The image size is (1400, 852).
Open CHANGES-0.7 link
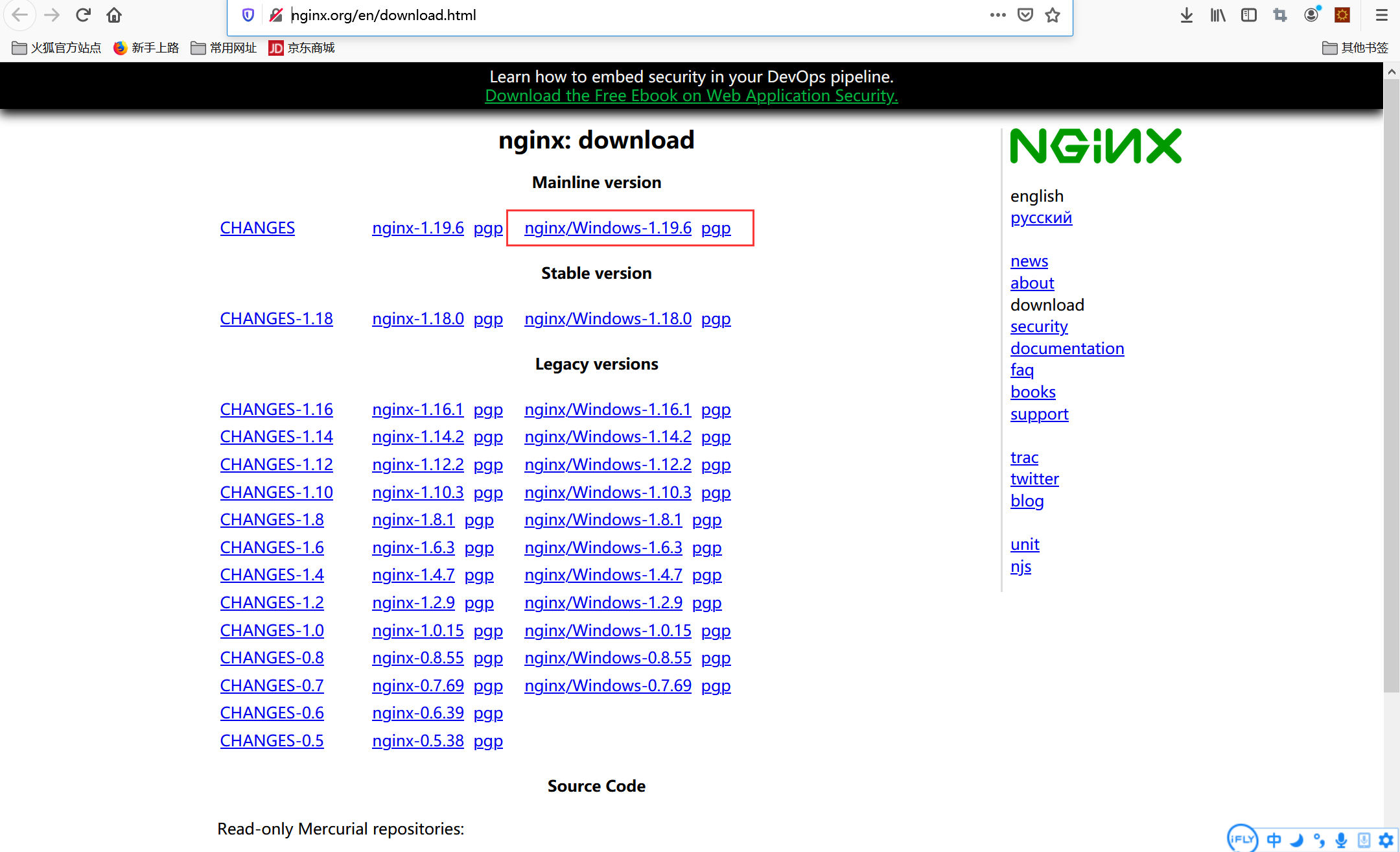click(272, 686)
